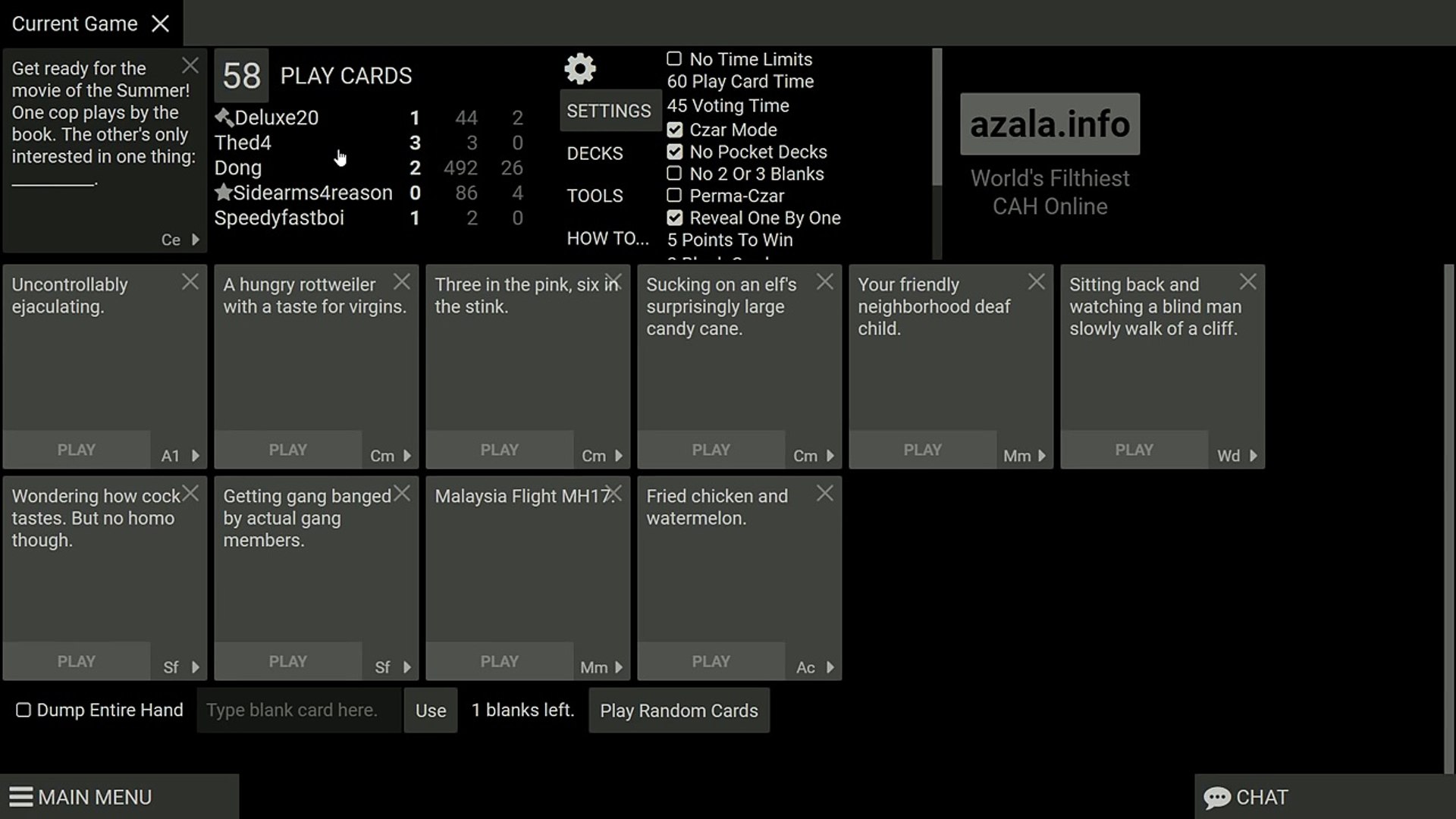Play the 'Your friendly neighborhood deaf child' card
This screenshot has width=1456, height=819.
[922, 450]
